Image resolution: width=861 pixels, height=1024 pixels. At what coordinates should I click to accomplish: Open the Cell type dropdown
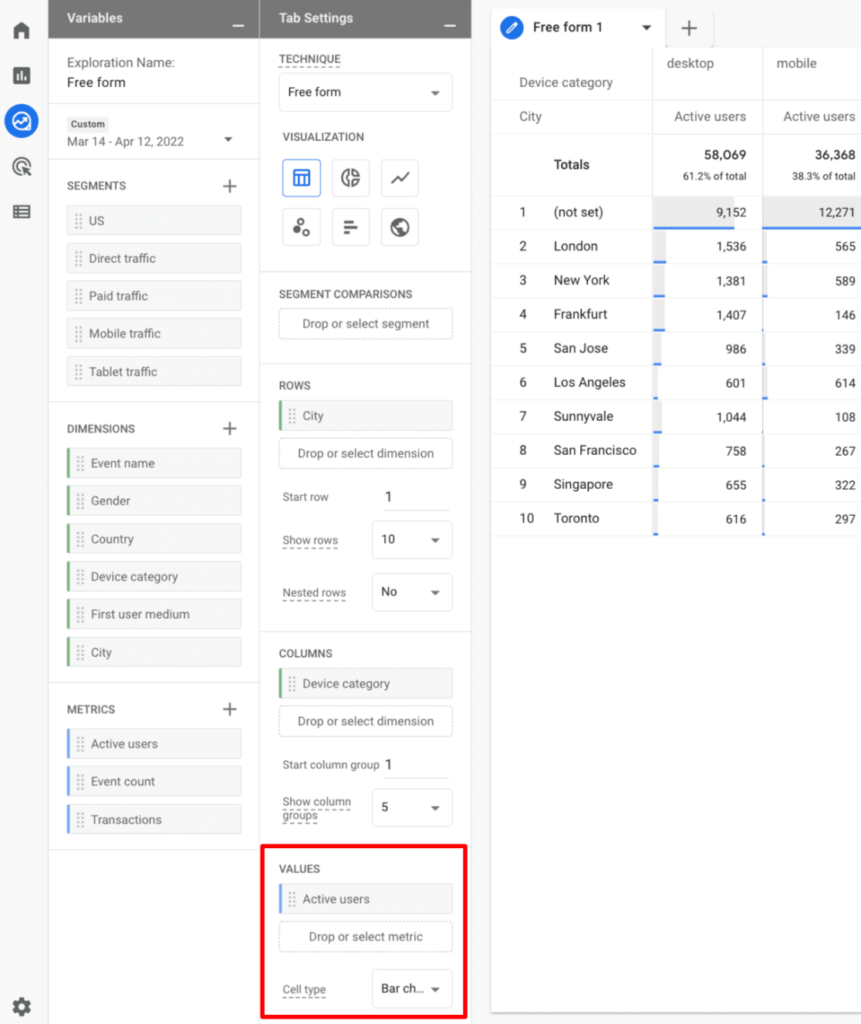pos(411,988)
